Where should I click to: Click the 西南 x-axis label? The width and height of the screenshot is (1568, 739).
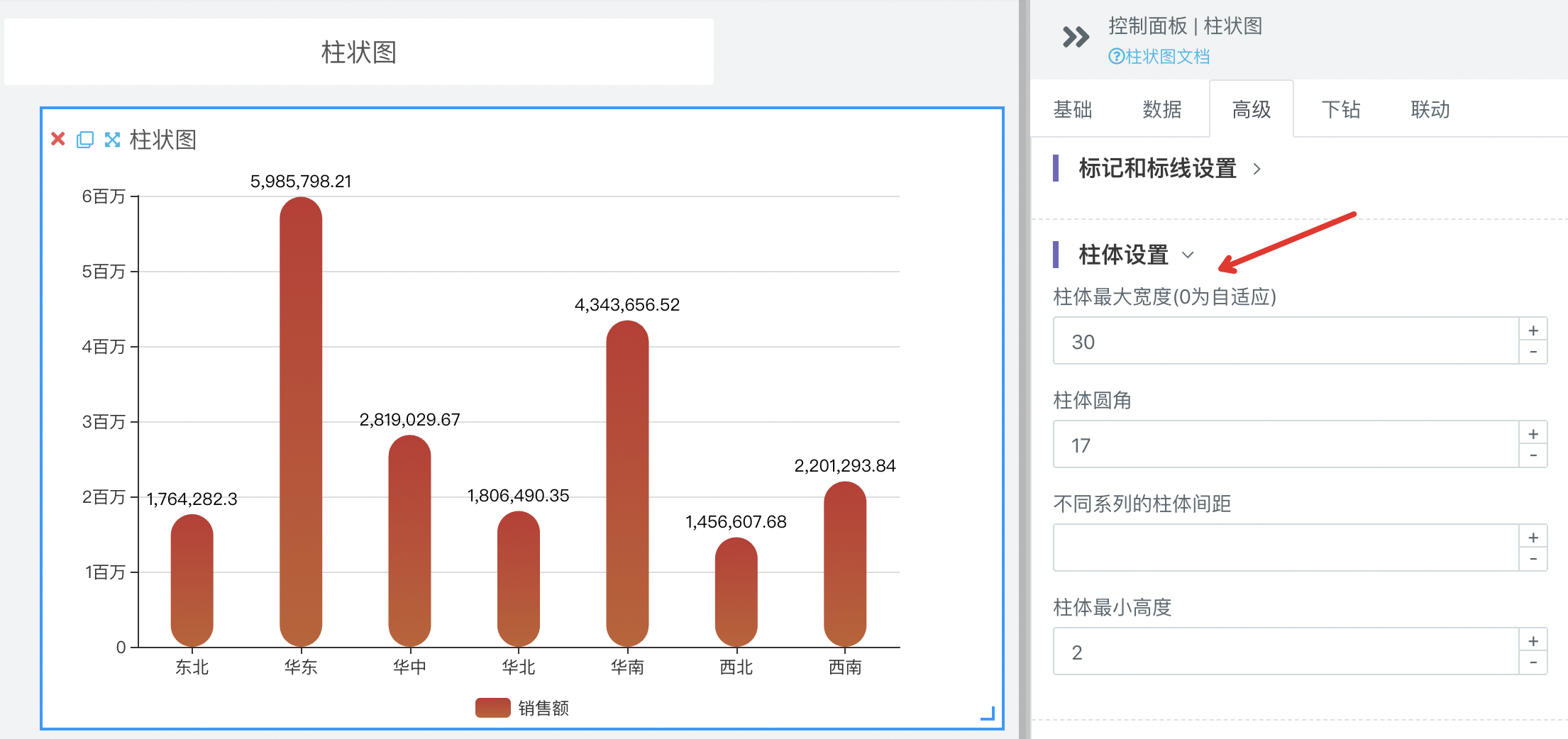point(845,667)
